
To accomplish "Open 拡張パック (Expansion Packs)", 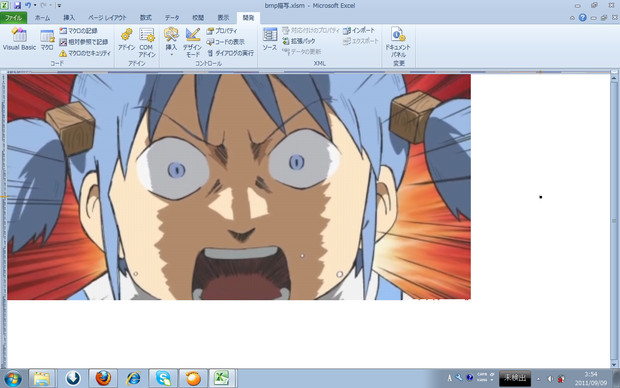I will pos(299,41).
